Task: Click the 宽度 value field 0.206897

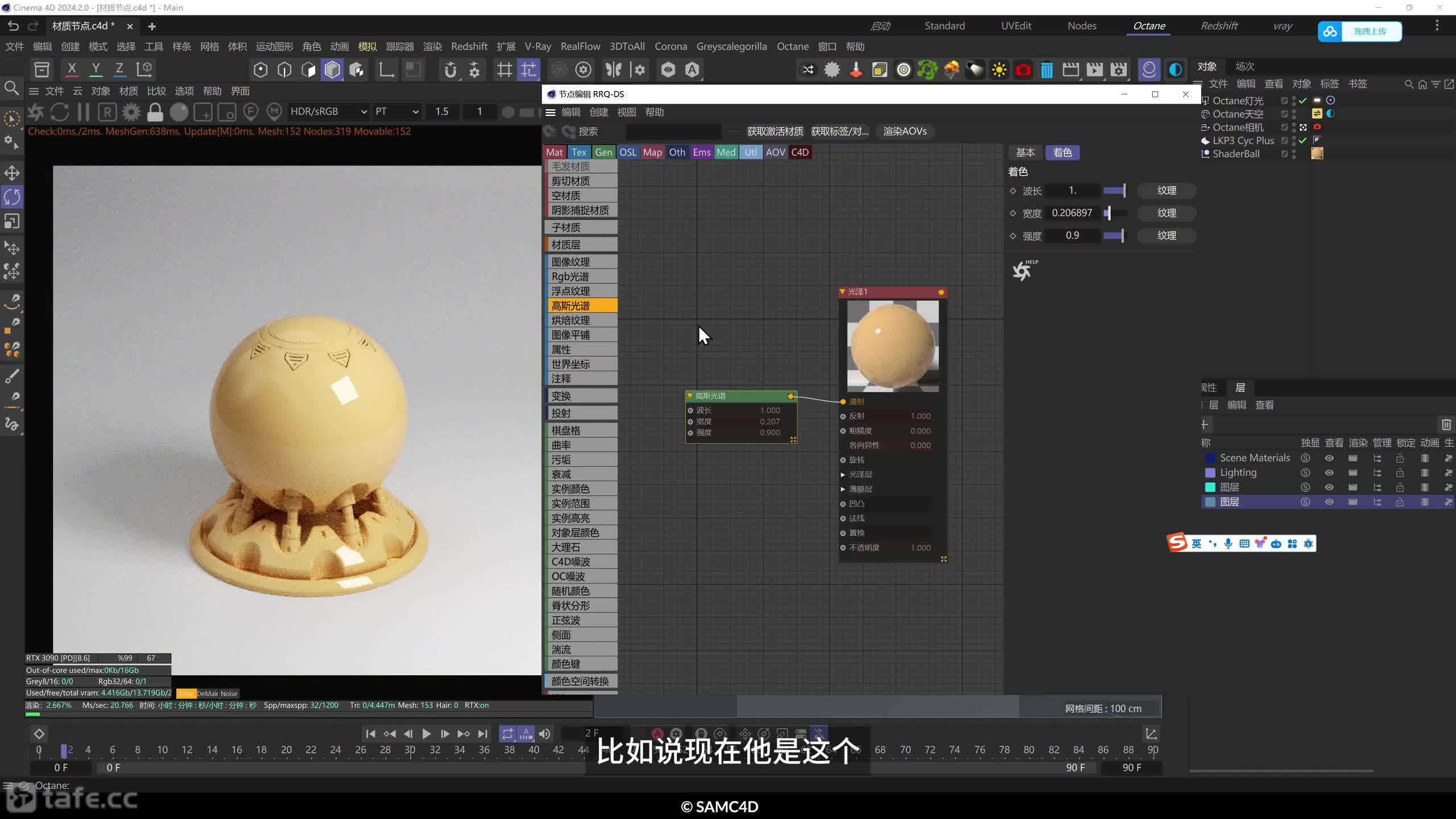Action: [x=1072, y=213]
